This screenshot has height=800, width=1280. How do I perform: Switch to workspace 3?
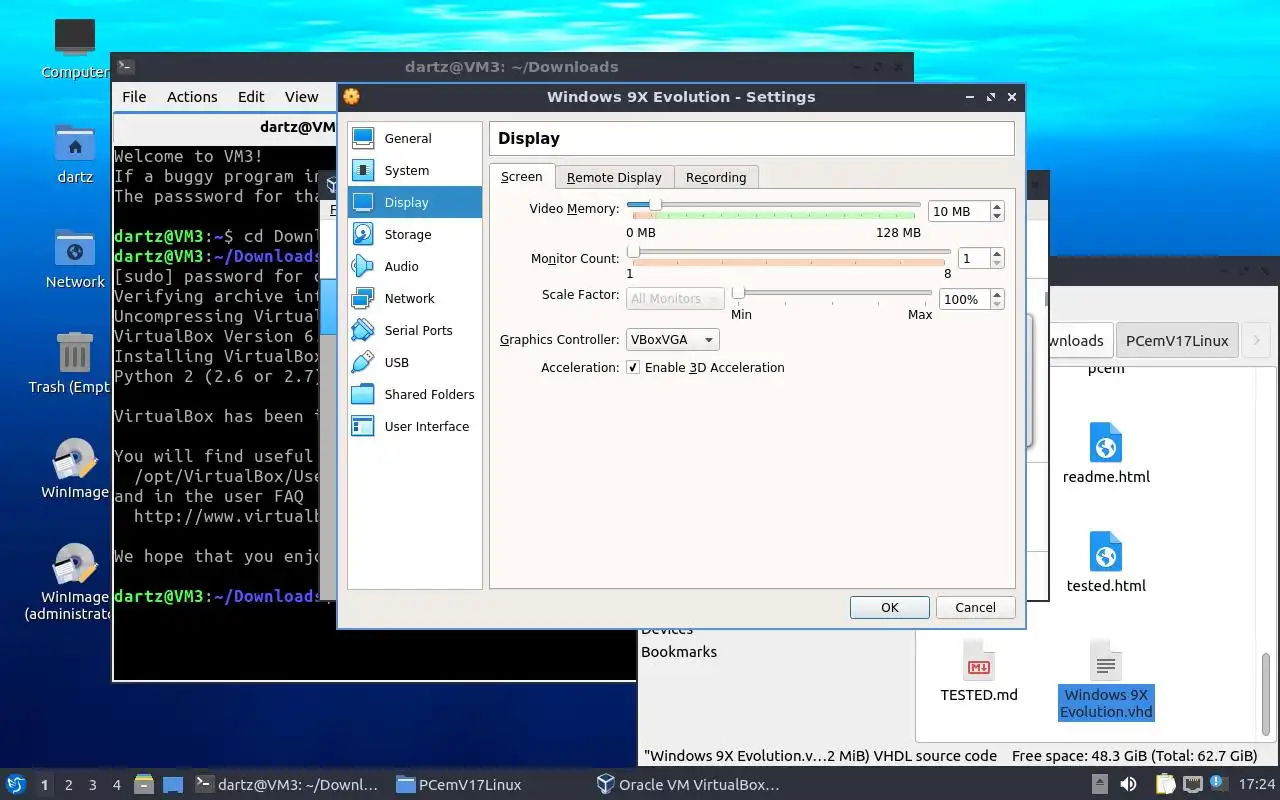pos(93,785)
